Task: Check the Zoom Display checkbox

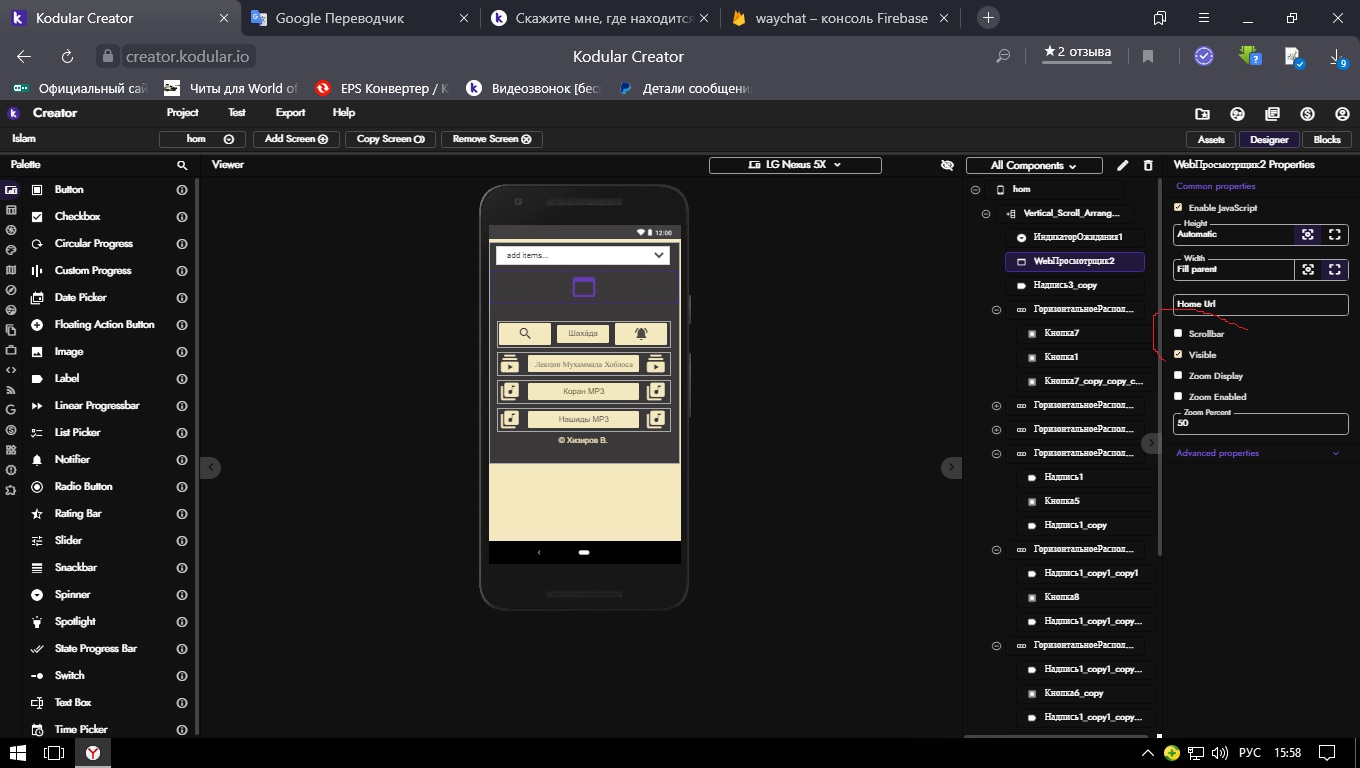Action: (x=1178, y=376)
